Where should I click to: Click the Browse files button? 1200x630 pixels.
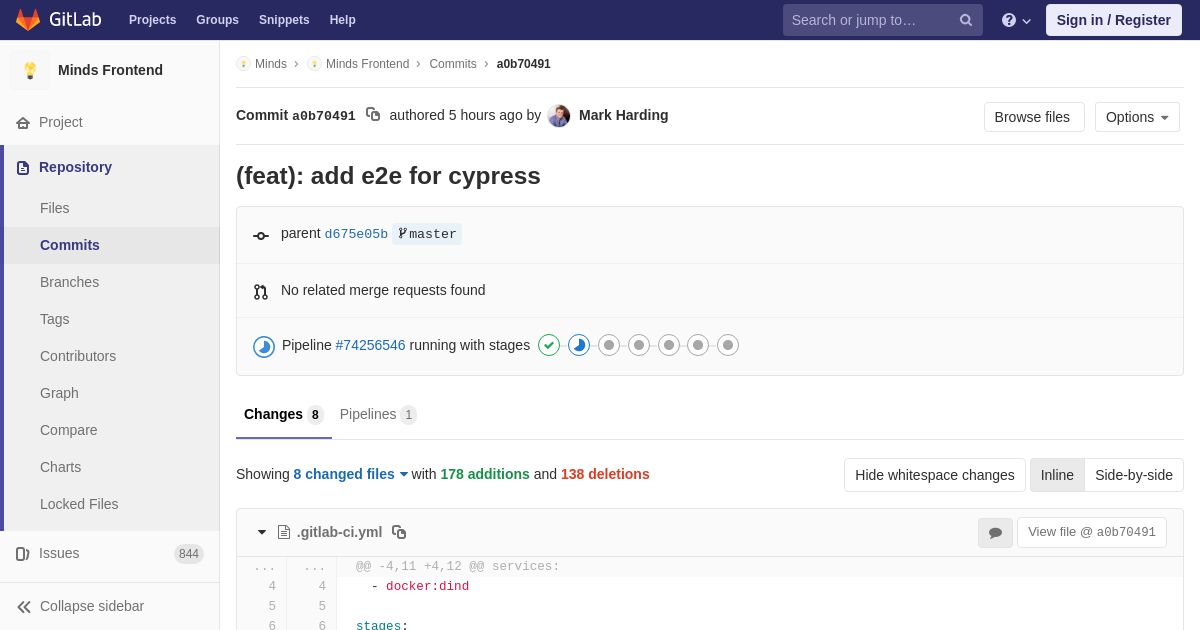(x=1034, y=117)
